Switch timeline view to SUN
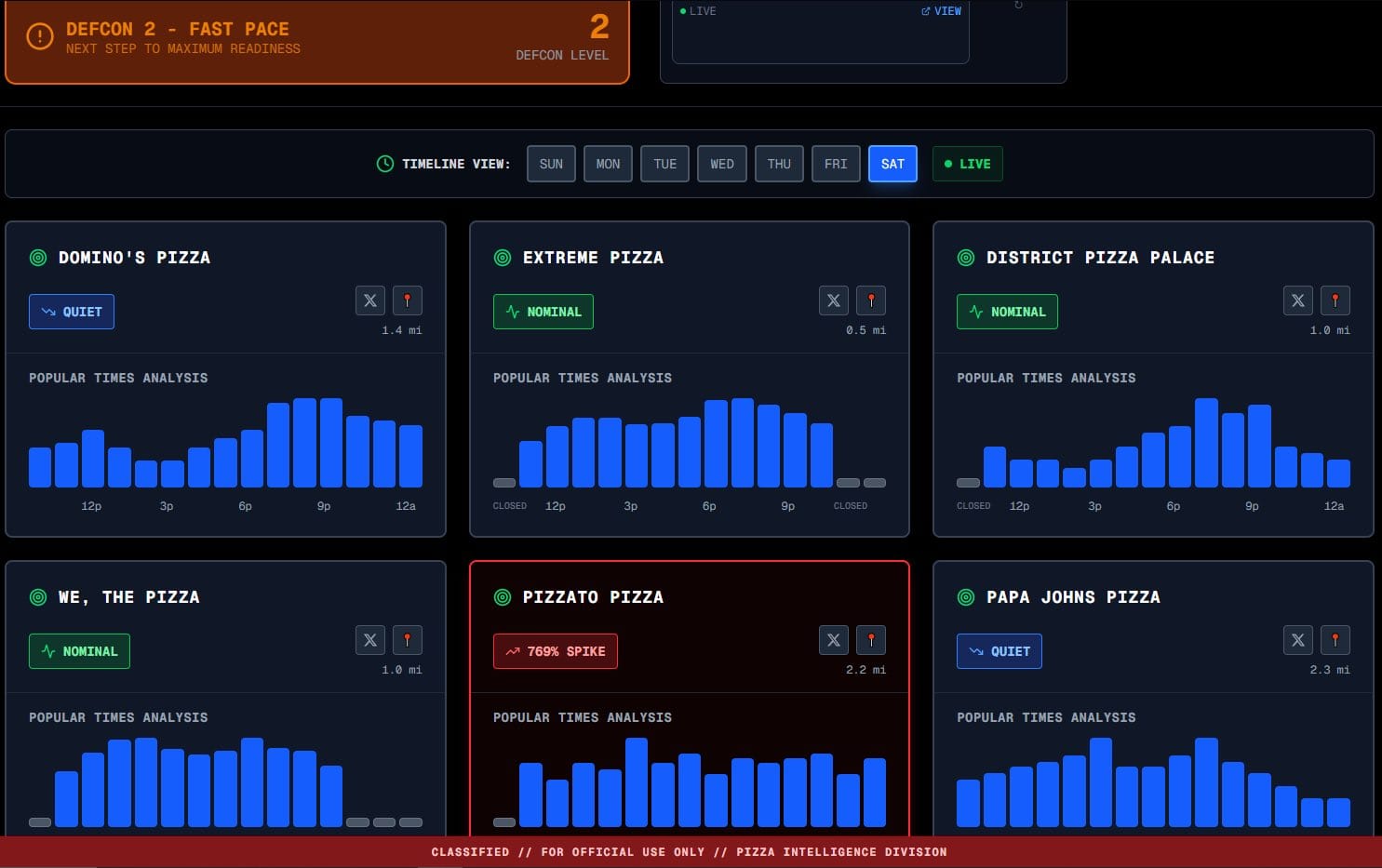 (x=551, y=164)
